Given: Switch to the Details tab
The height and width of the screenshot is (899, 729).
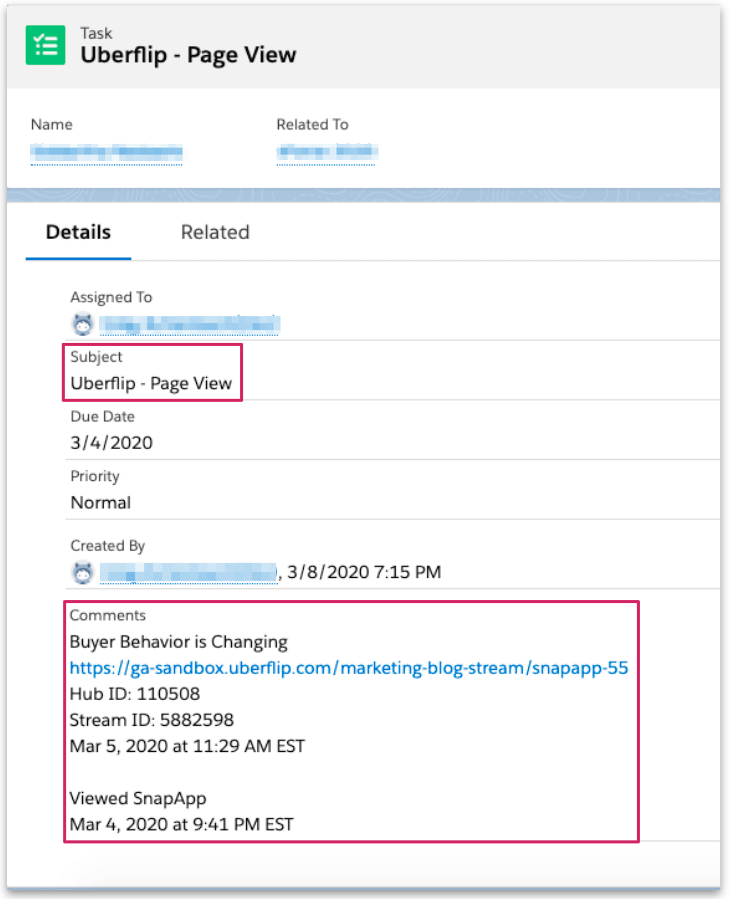Looking at the screenshot, I should click(x=78, y=232).
